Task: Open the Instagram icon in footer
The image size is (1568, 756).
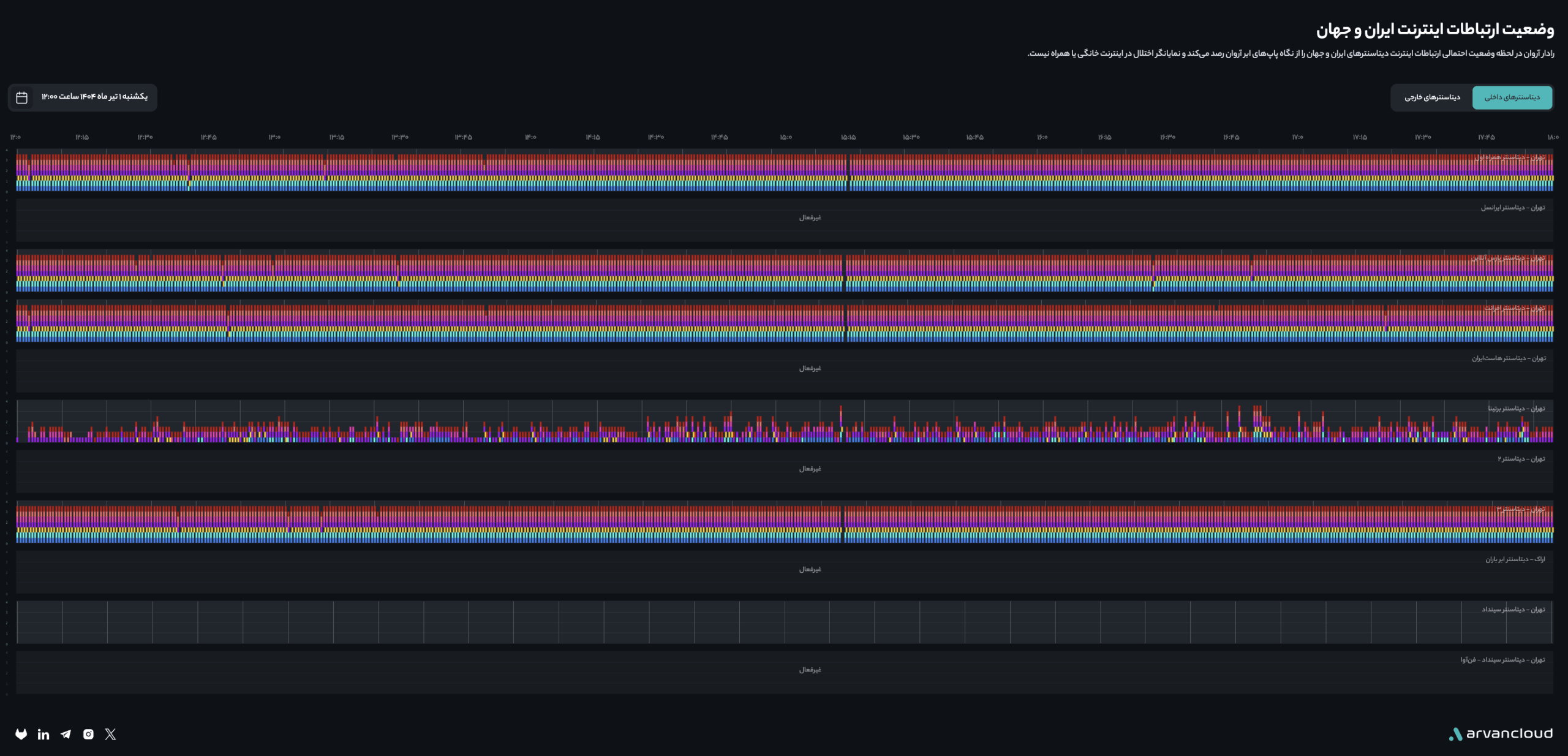Action: (88, 734)
